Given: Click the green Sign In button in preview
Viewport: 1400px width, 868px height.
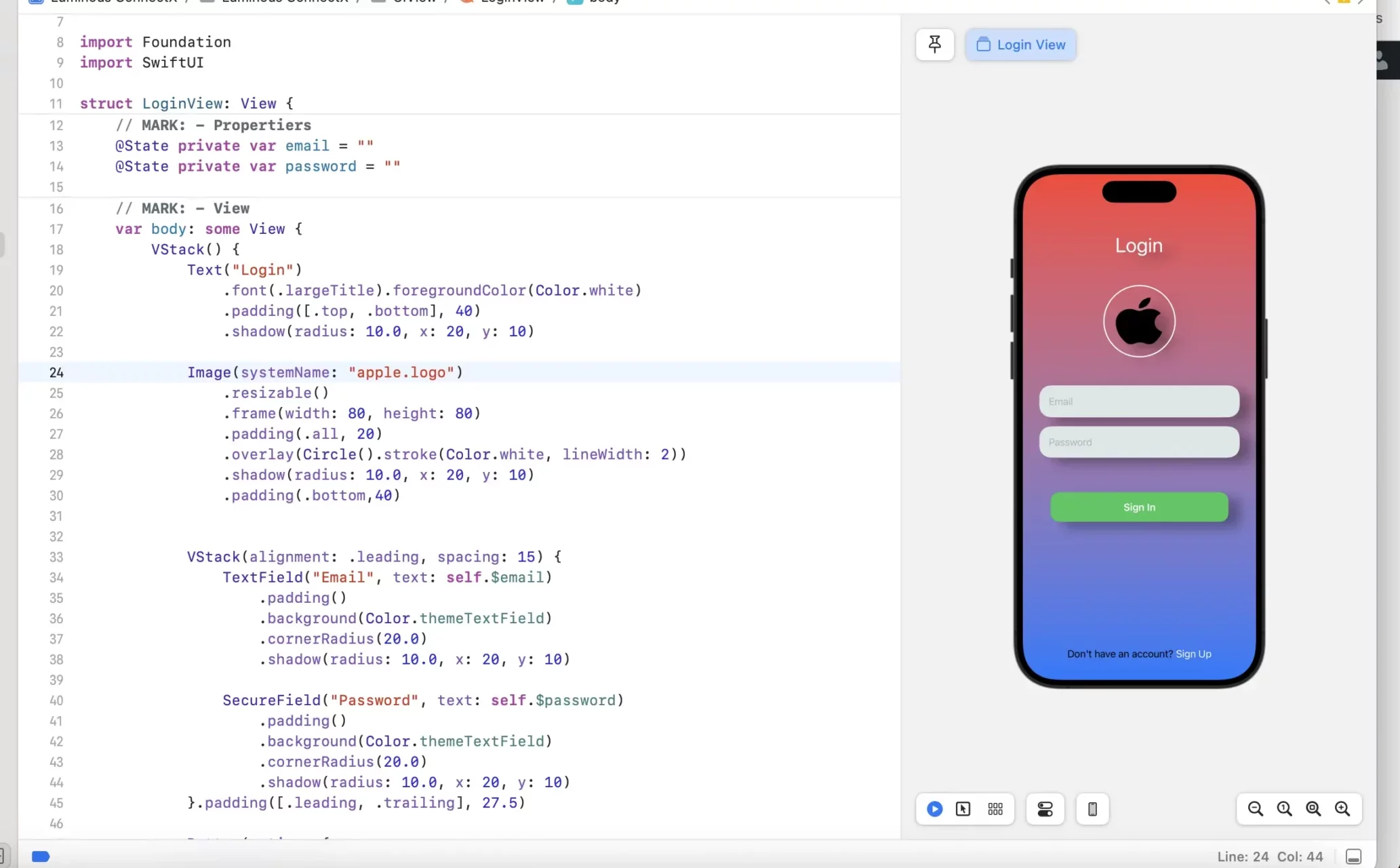Looking at the screenshot, I should pyautogui.click(x=1139, y=507).
